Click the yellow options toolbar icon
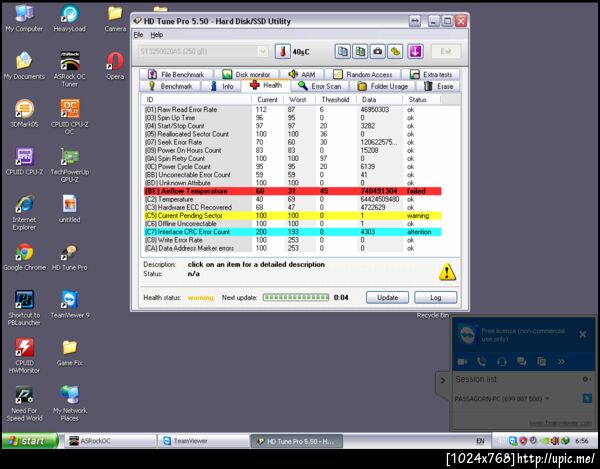Image resolution: width=600 pixels, height=469 pixels. click(x=395, y=51)
